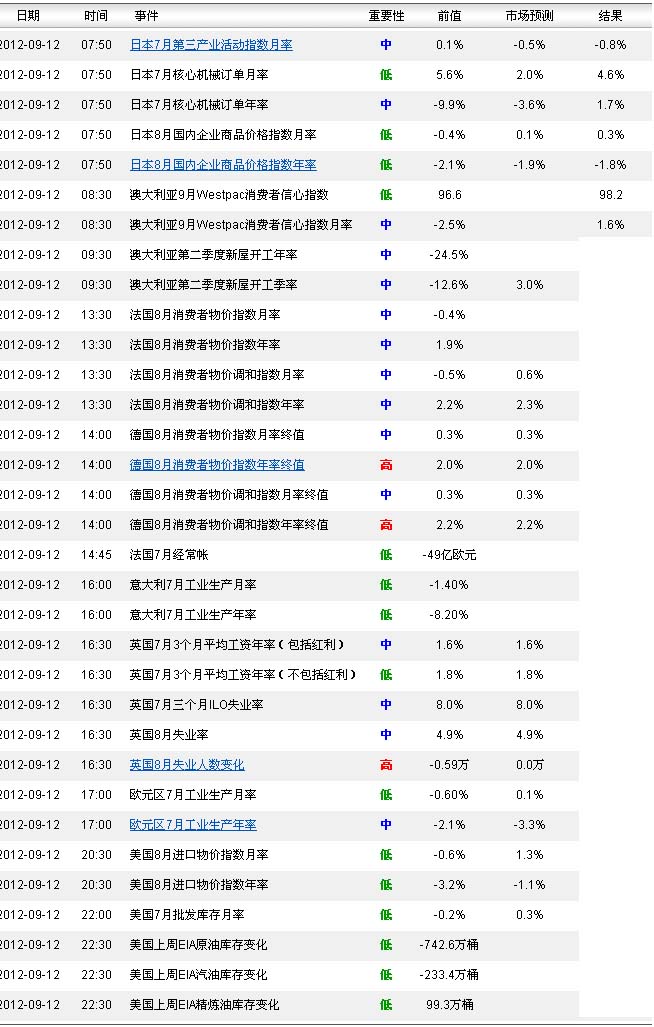654x1027 pixels.
Task: Select 美国8月进口物价指数月率 event text
Action: [x=199, y=855]
